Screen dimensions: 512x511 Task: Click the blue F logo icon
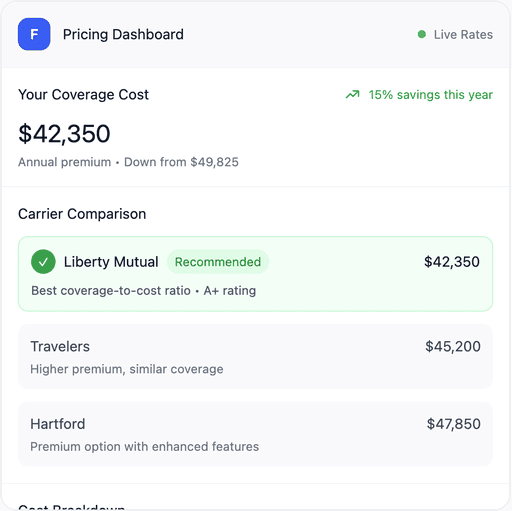(x=34, y=34)
